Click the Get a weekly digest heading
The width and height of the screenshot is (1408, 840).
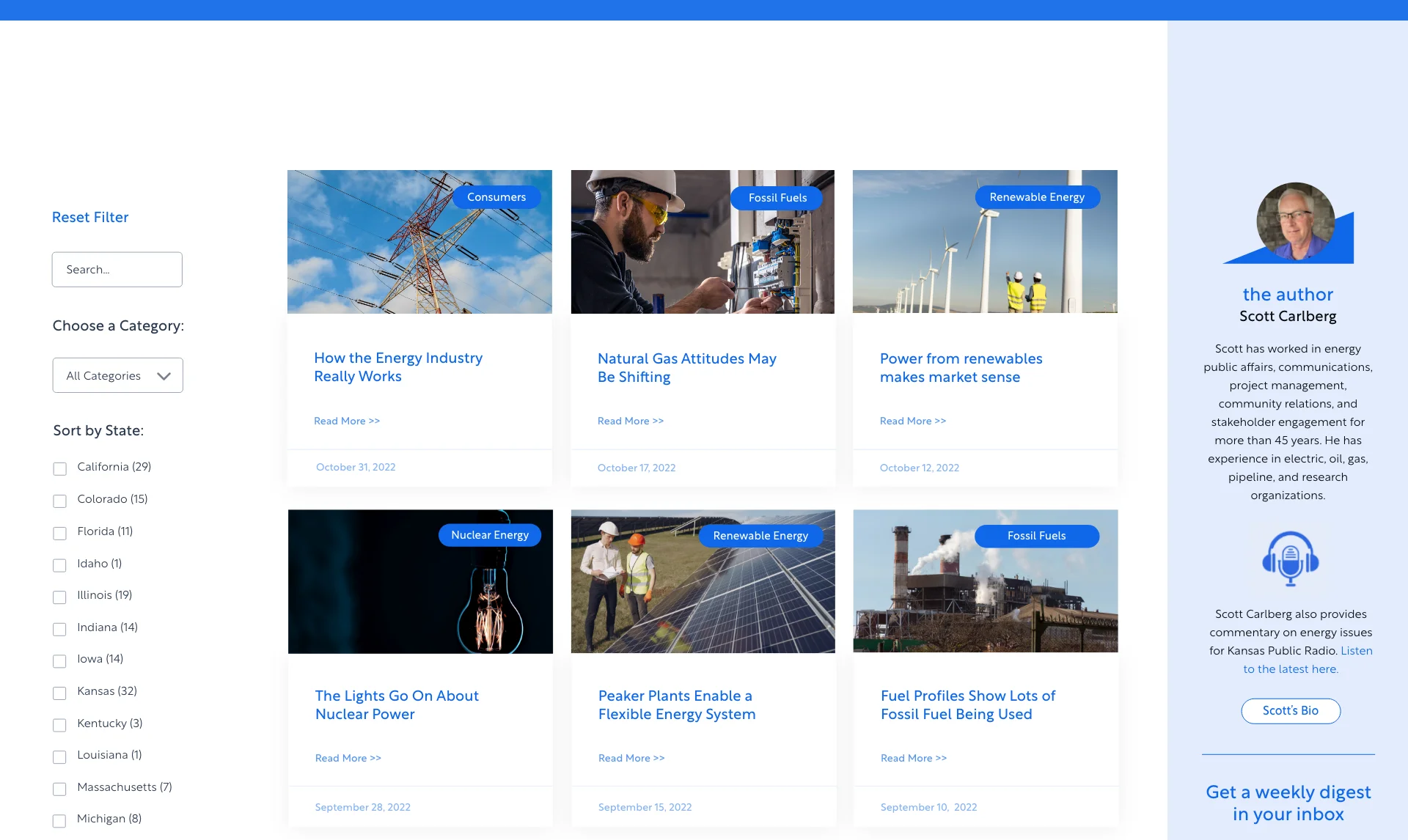click(x=1288, y=803)
